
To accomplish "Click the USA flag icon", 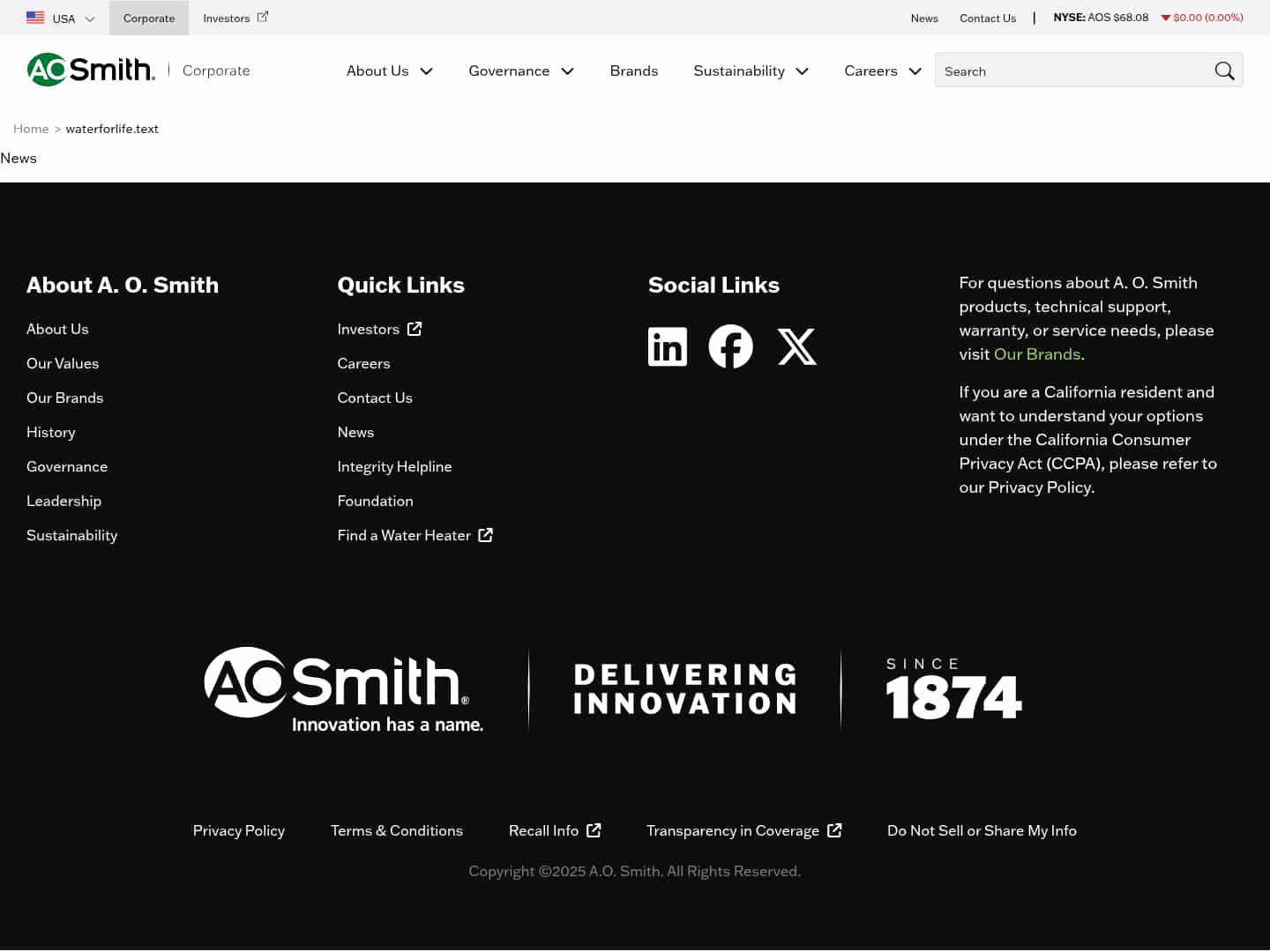I will pyautogui.click(x=35, y=17).
